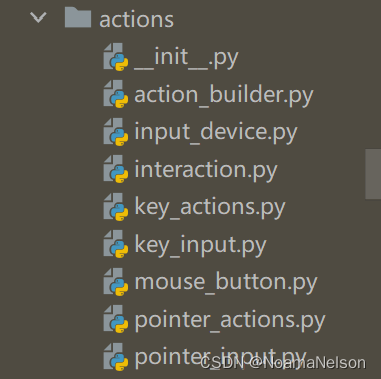Open pointer_actions.py in the tree
Viewport: 381px width, 379px height.
[x=230, y=320]
